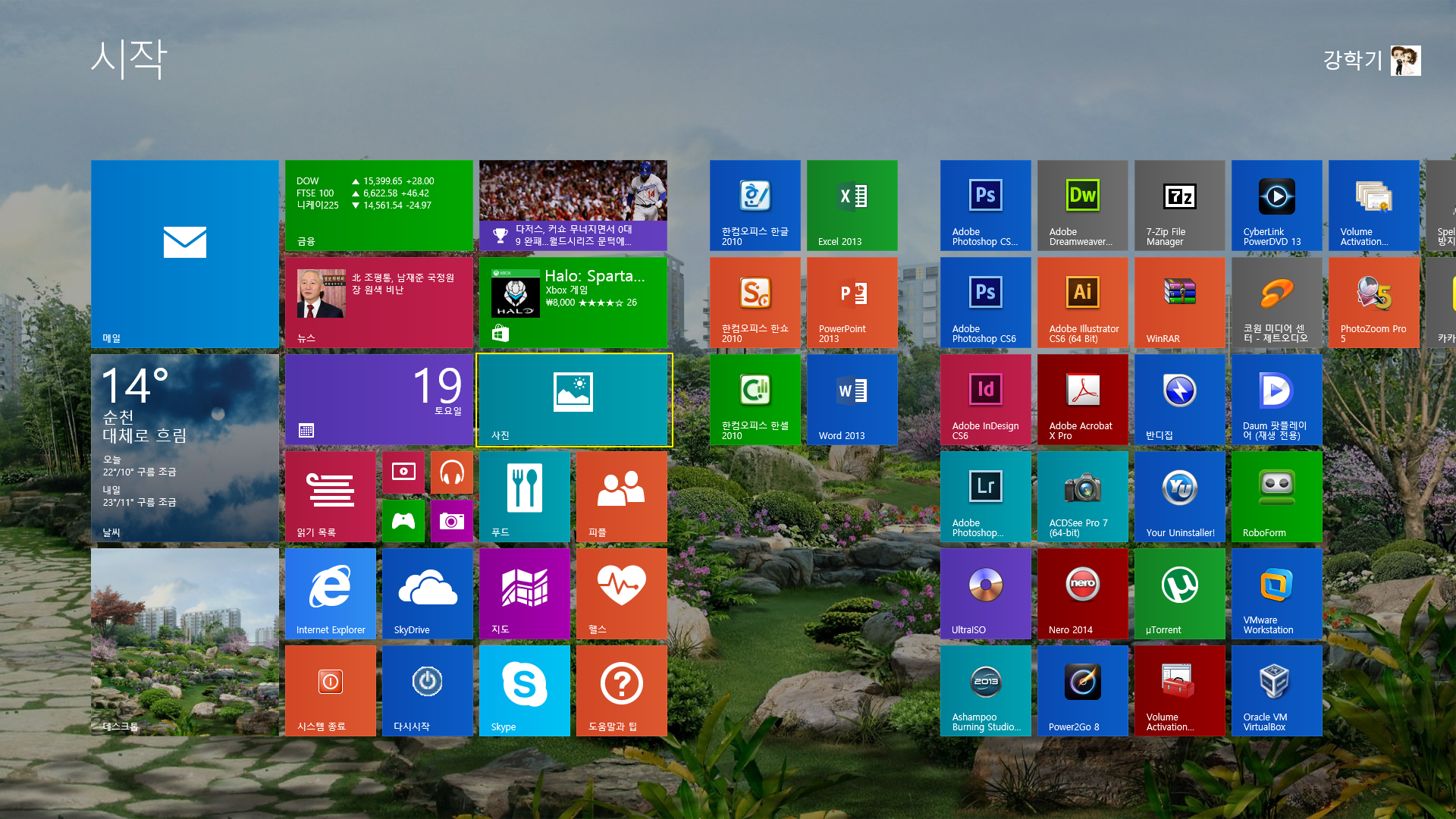Open the red Volume Activation toolbox tile
The height and width of the screenshot is (819, 1456).
(1180, 691)
